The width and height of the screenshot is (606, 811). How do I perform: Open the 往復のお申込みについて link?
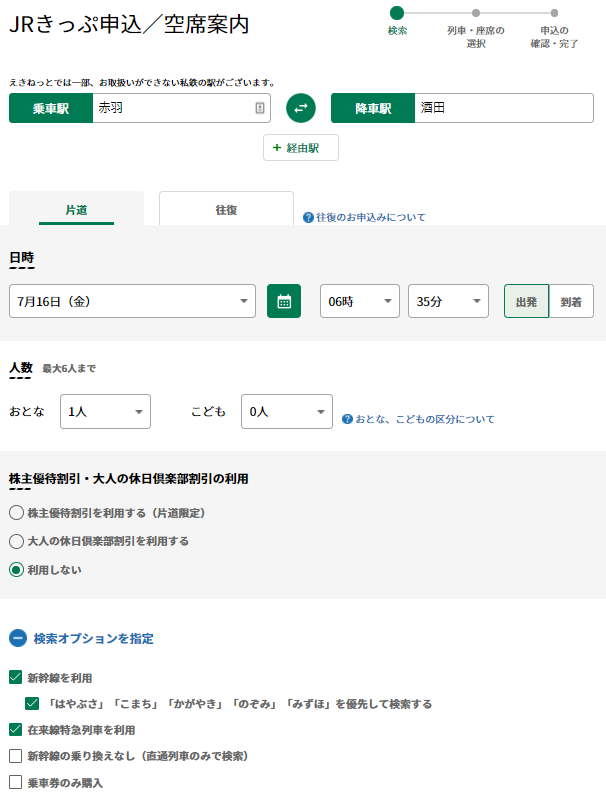click(x=371, y=218)
